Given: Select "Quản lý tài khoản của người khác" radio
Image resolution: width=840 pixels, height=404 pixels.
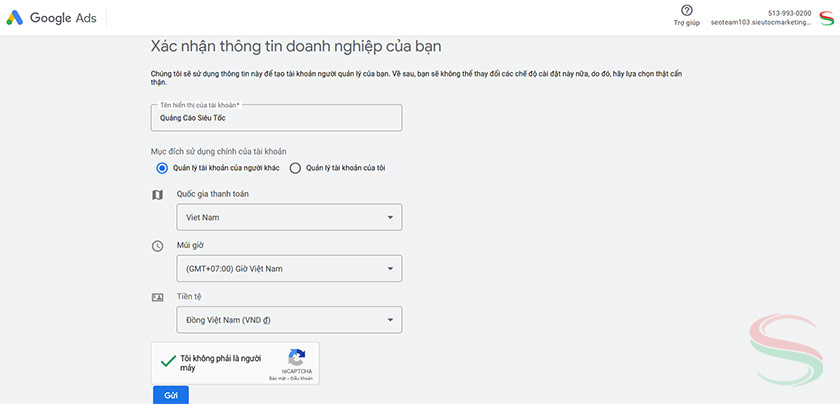Looking at the screenshot, I should point(162,168).
